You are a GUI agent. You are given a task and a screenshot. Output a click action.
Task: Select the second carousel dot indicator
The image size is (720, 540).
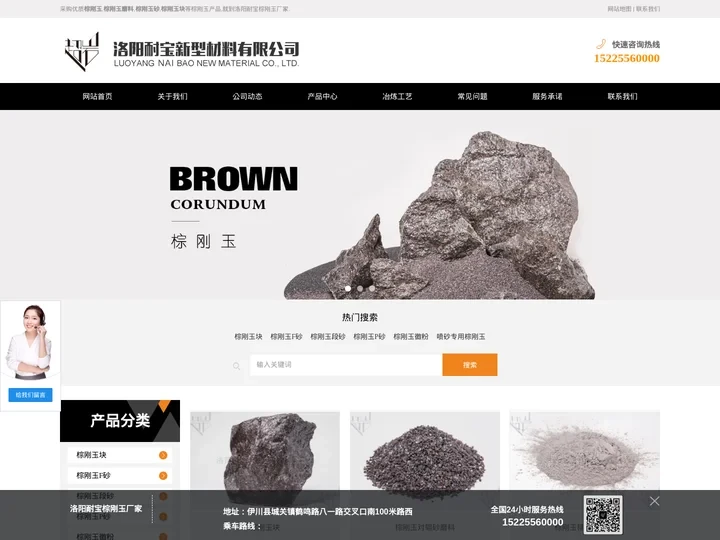(360, 288)
